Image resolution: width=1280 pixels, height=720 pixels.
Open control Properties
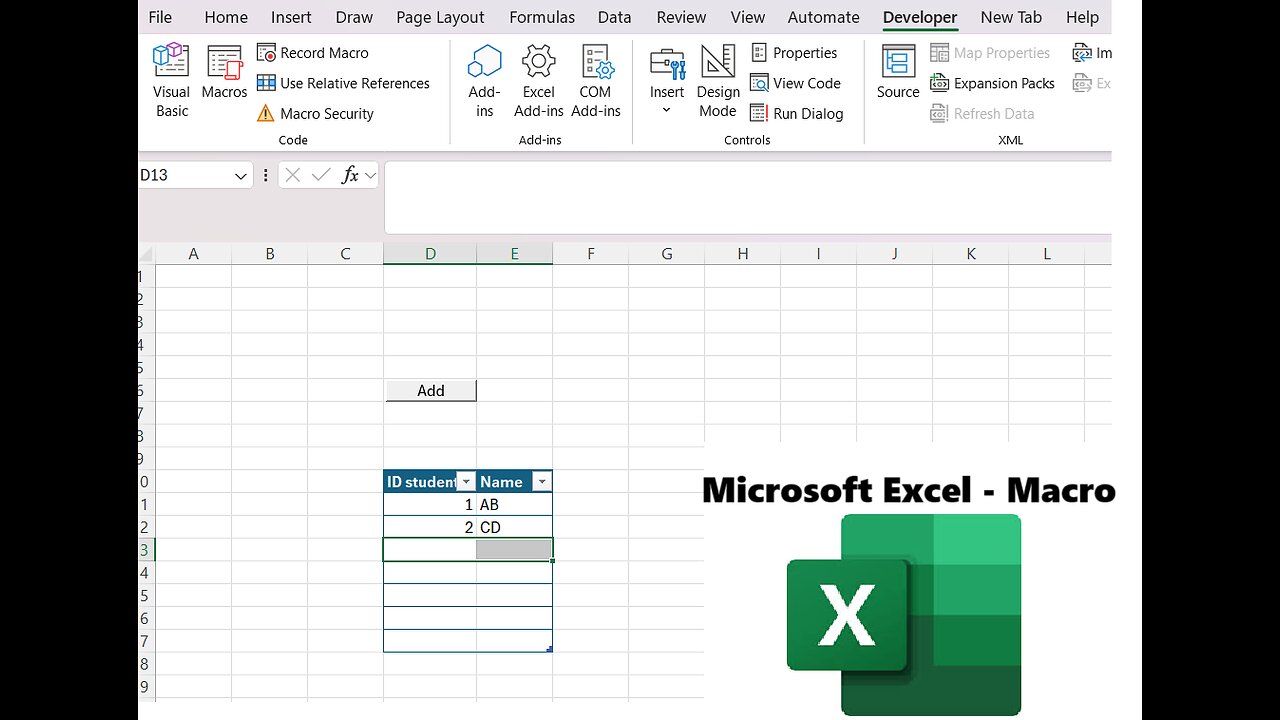[x=794, y=53]
